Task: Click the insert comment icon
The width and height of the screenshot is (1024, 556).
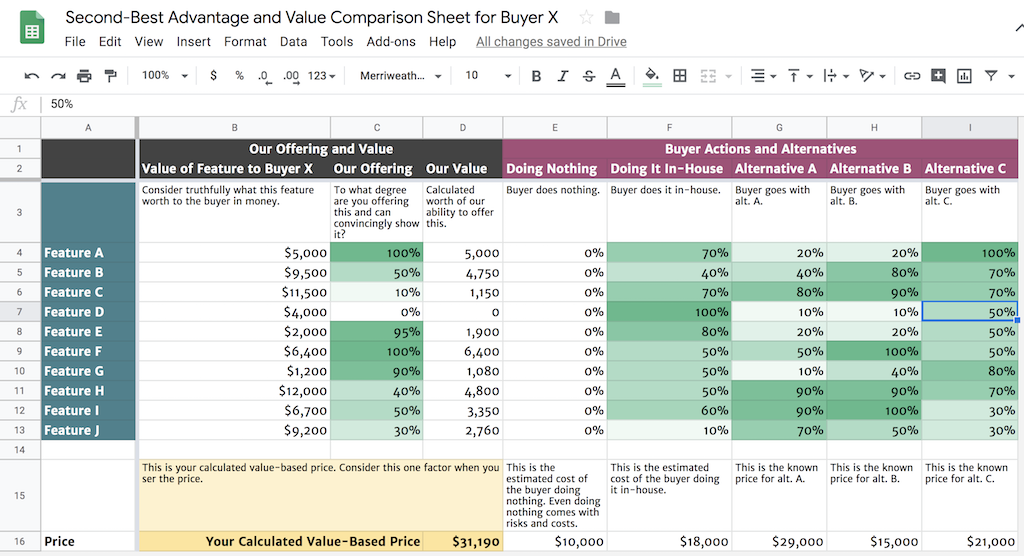Action: click(x=938, y=76)
